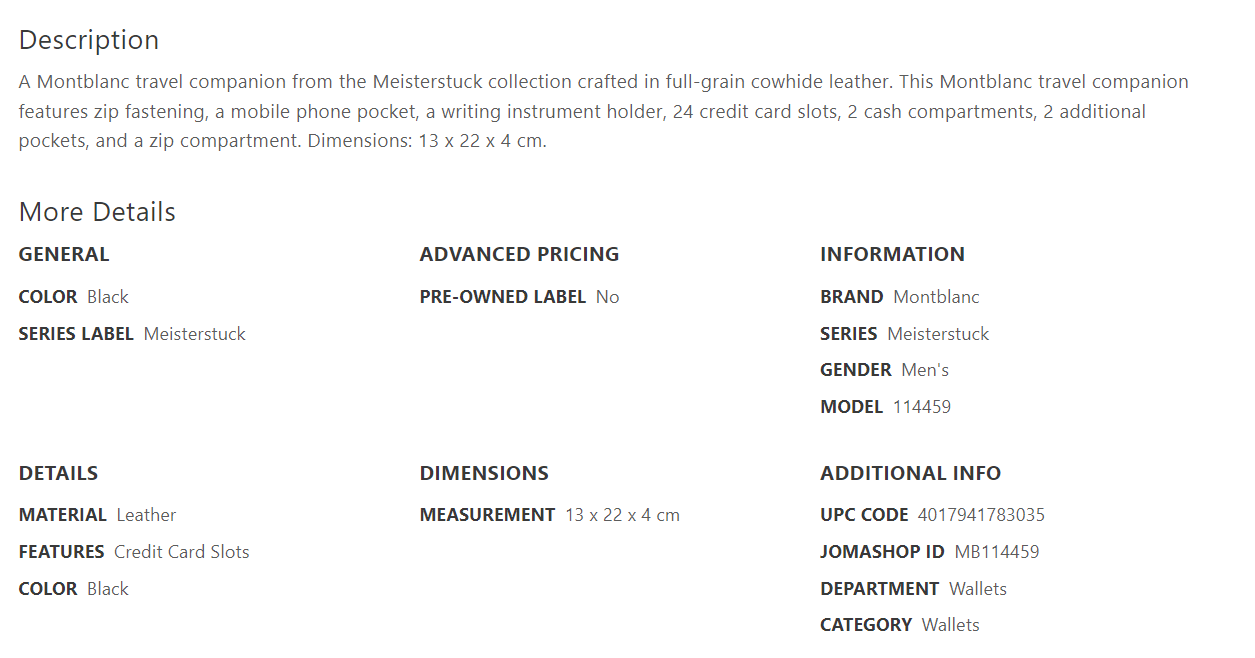This screenshot has width=1255, height=658.
Task: Click Wallets next to DEPARTMENT
Action: (978, 589)
